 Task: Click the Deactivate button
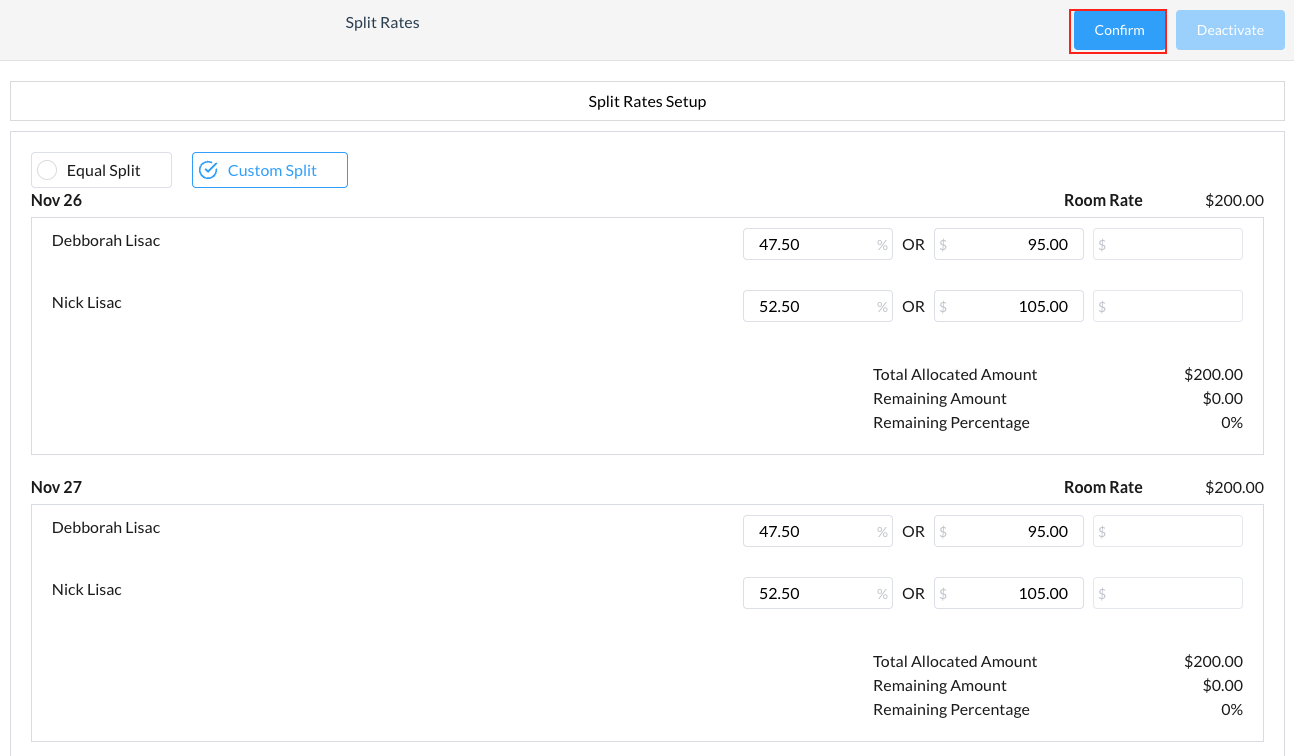pyautogui.click(x=1230, y=30)
